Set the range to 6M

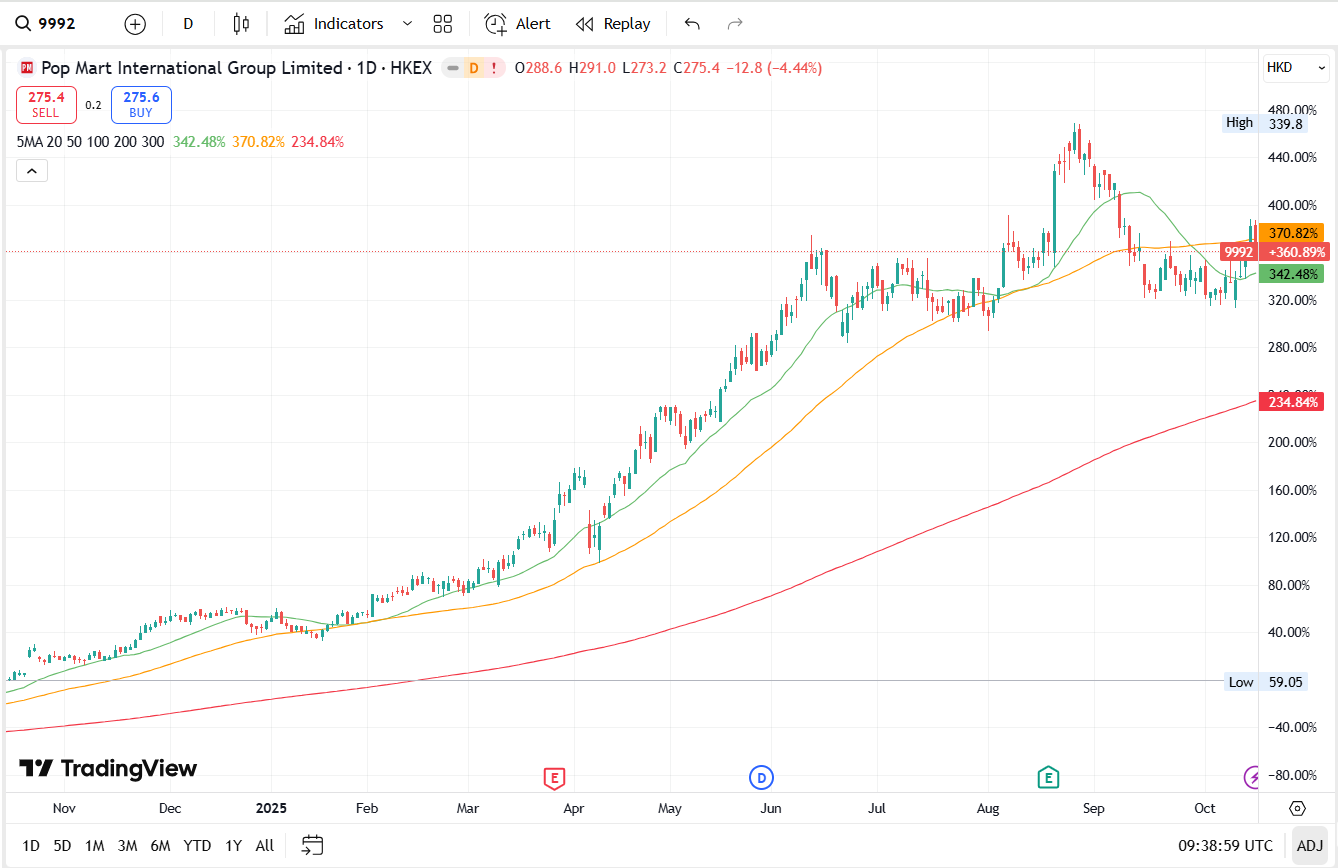click(160, 846)
